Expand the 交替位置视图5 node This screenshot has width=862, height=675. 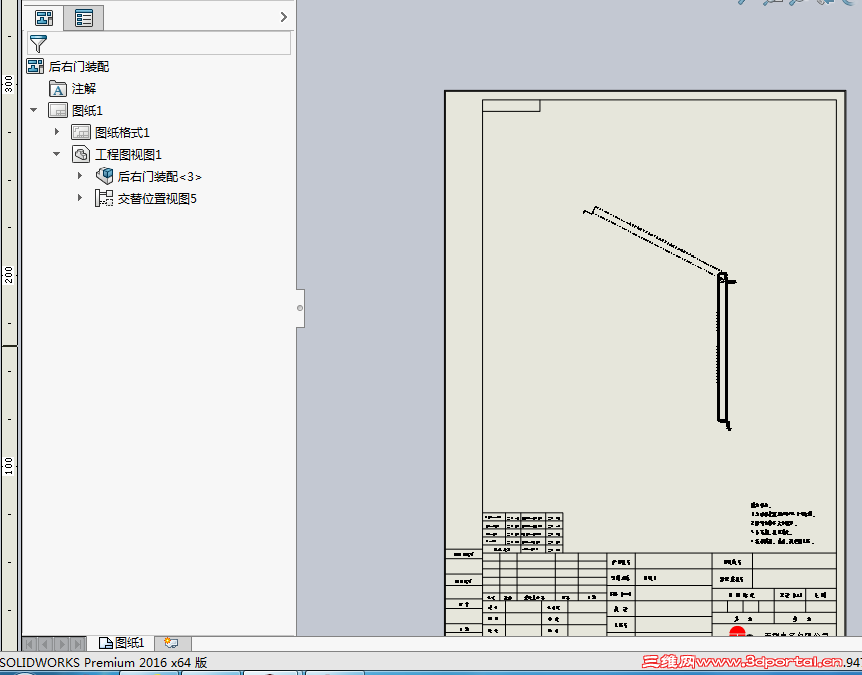[80, 197]
